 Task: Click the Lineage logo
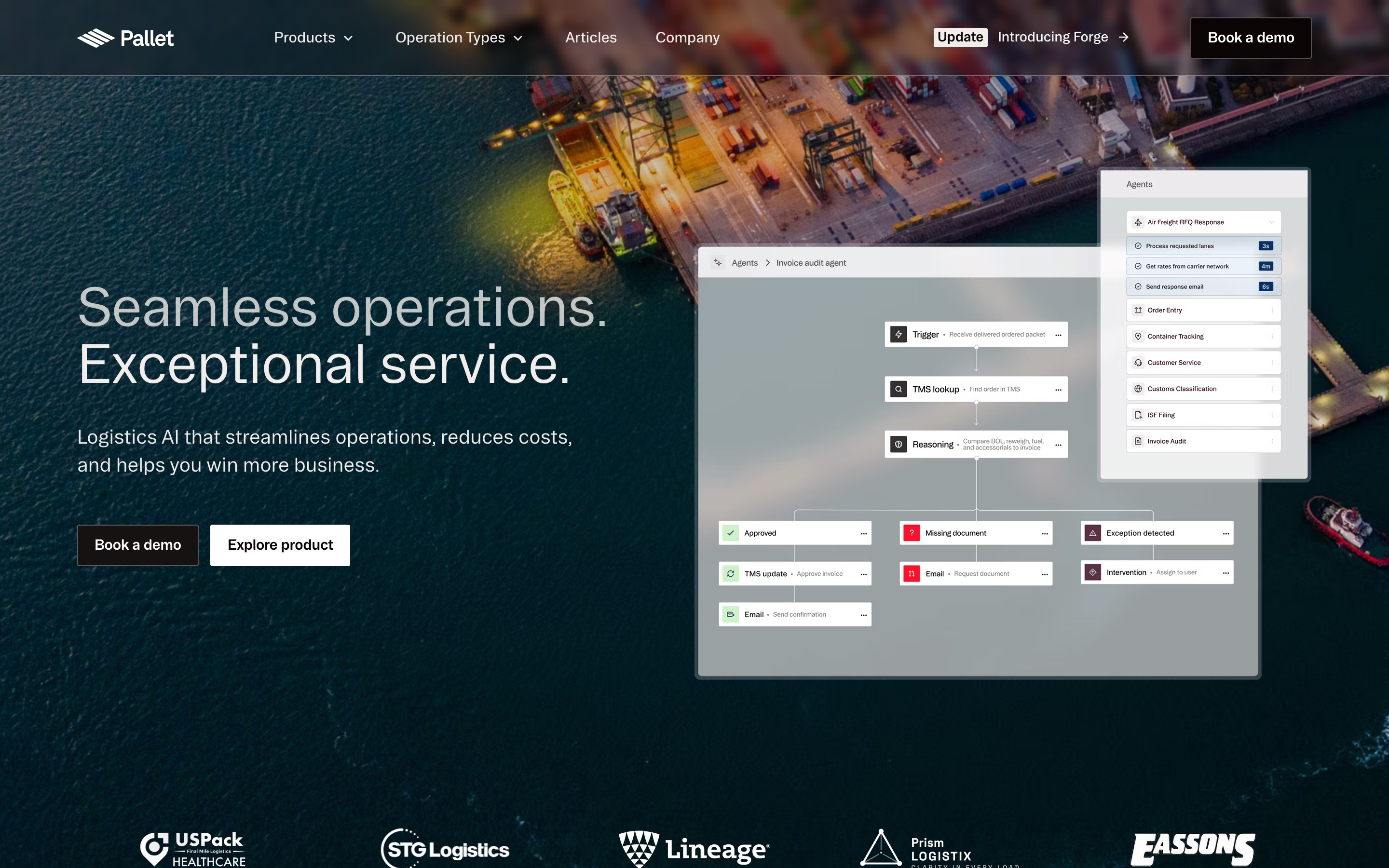[x=694, y=849]
